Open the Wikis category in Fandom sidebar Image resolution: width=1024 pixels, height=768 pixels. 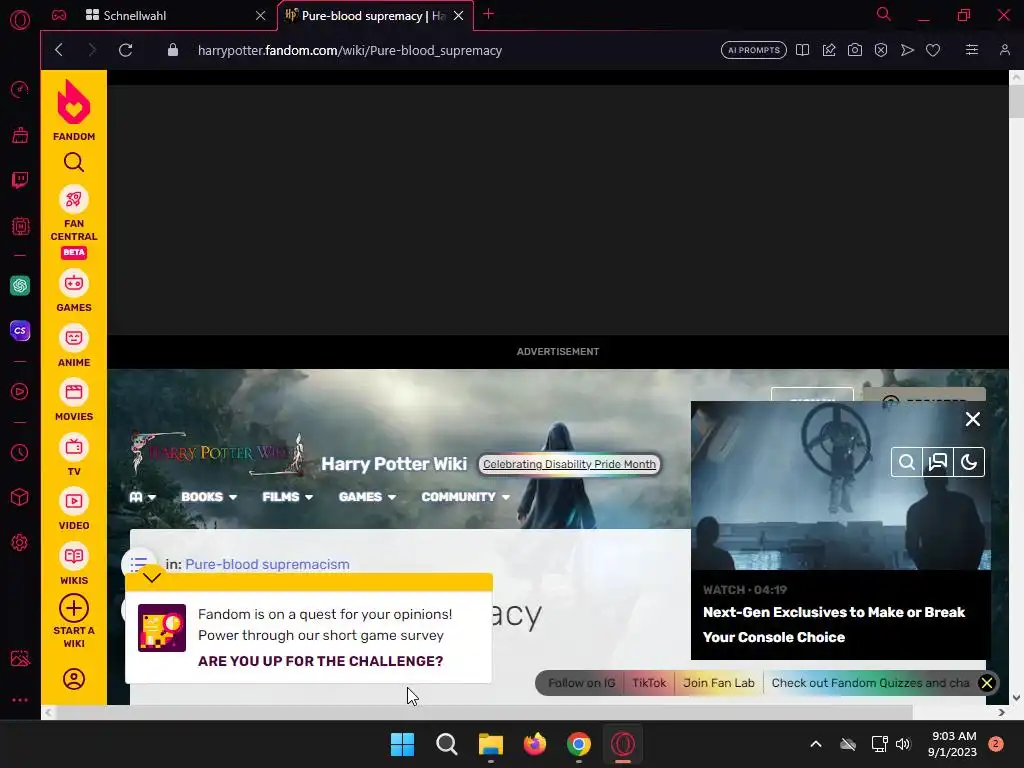click(74, 564)
